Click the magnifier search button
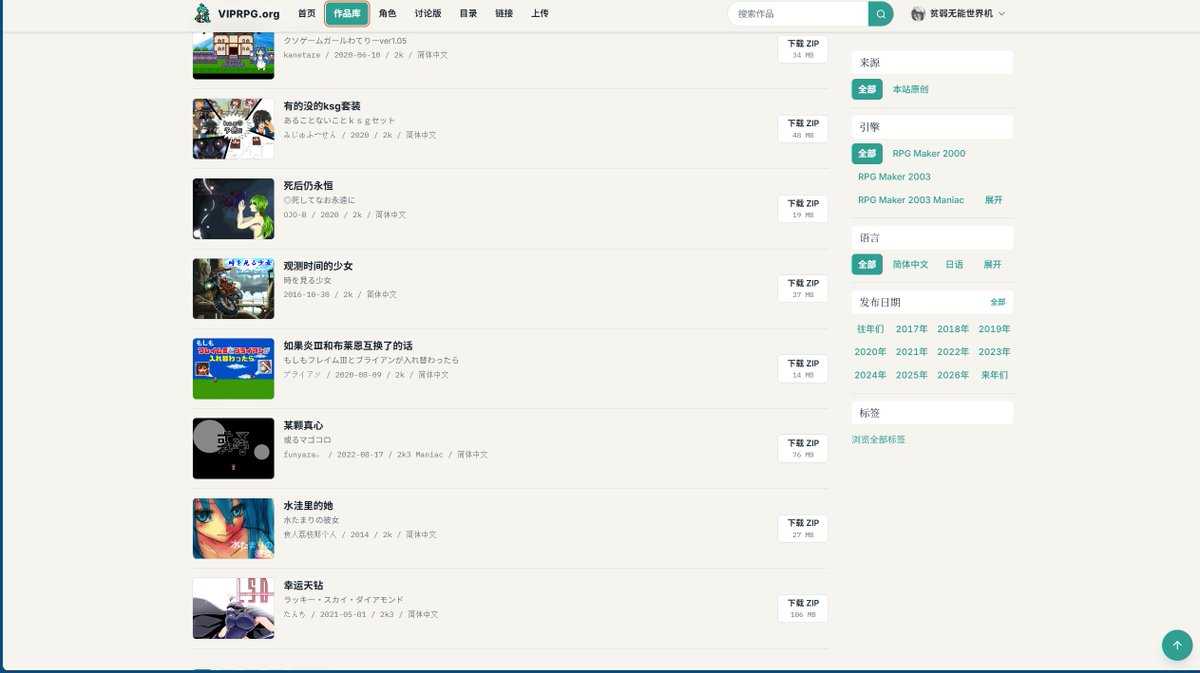The height and width of the screenshot is (673, 1200). click(x=881, y=14)
